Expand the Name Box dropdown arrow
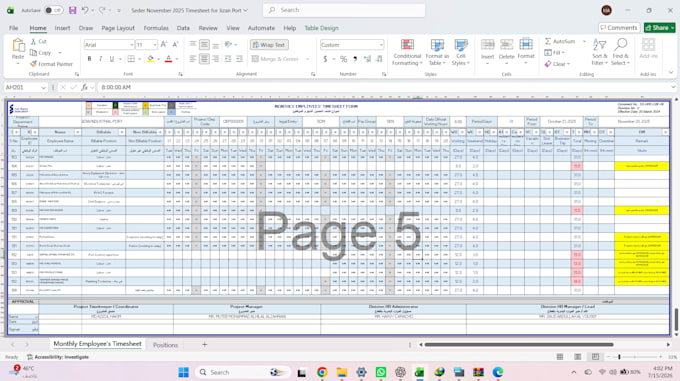The image size is (680, 381). pos(43,88)
